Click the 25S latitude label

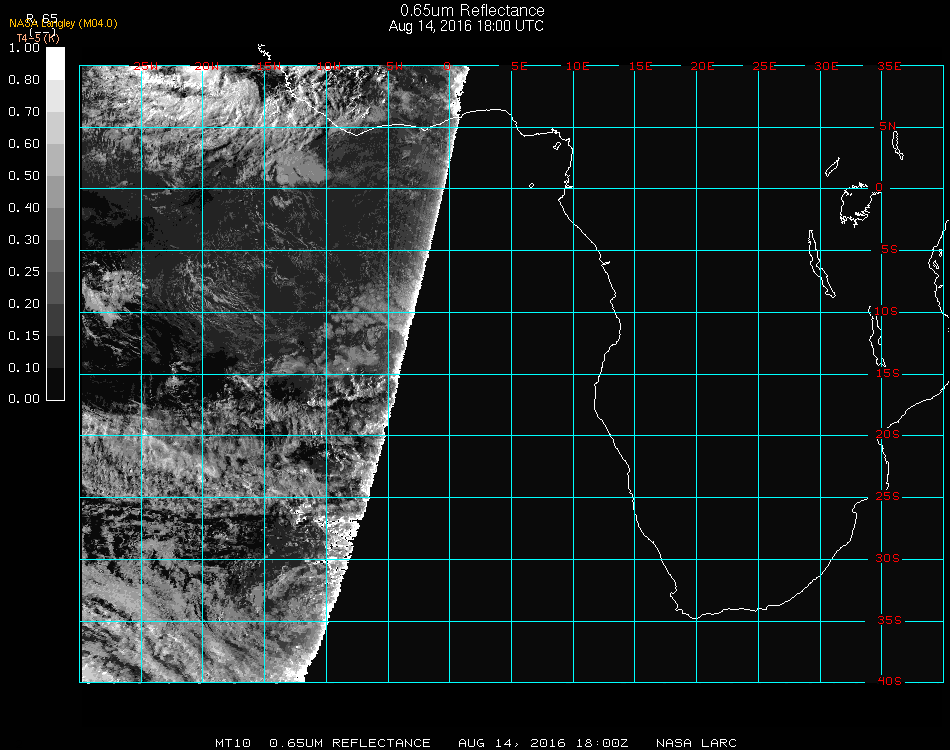(x=888, y=496)
